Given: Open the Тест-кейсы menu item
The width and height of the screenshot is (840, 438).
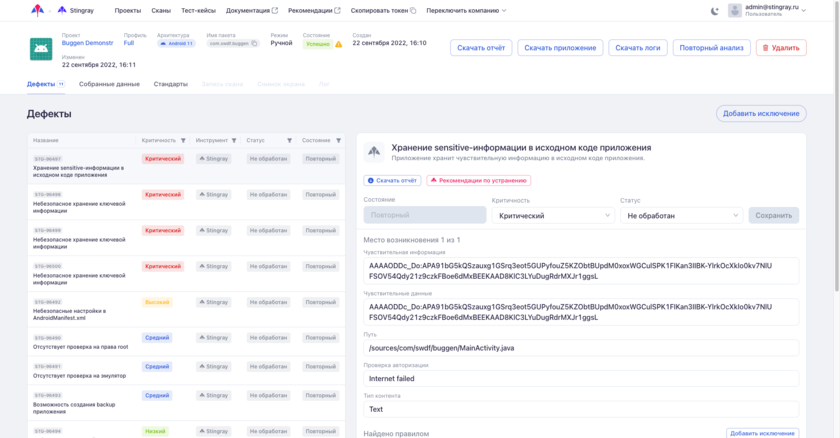Looking at the screenshot, I should pyautogui.click(x=200, y=10).
